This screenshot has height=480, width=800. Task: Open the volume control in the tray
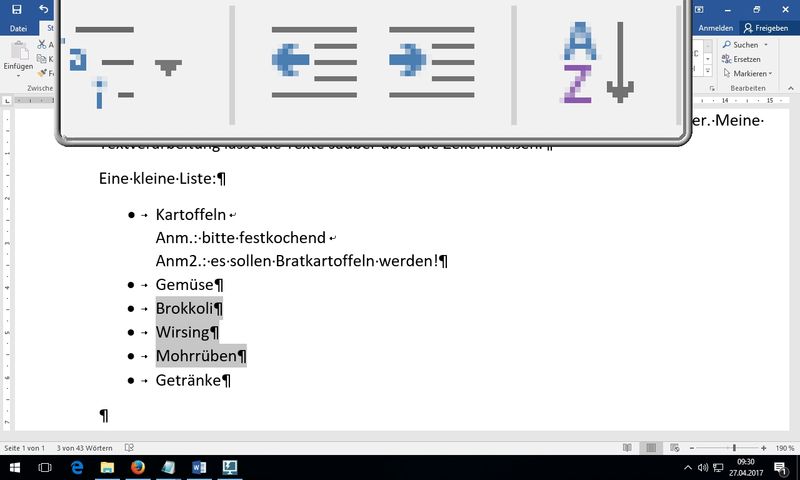[703, 467]
